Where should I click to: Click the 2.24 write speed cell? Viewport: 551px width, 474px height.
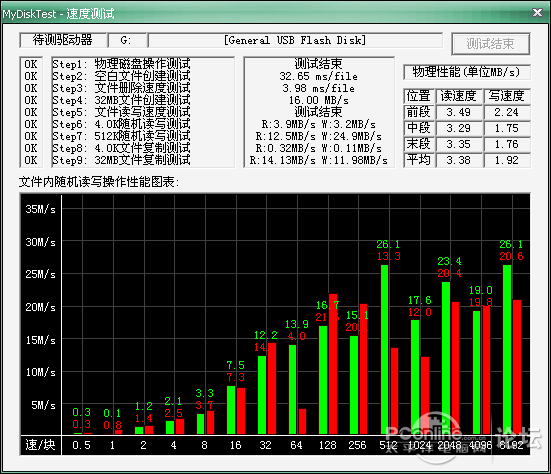pyautogui.click(x=506, y=112)
